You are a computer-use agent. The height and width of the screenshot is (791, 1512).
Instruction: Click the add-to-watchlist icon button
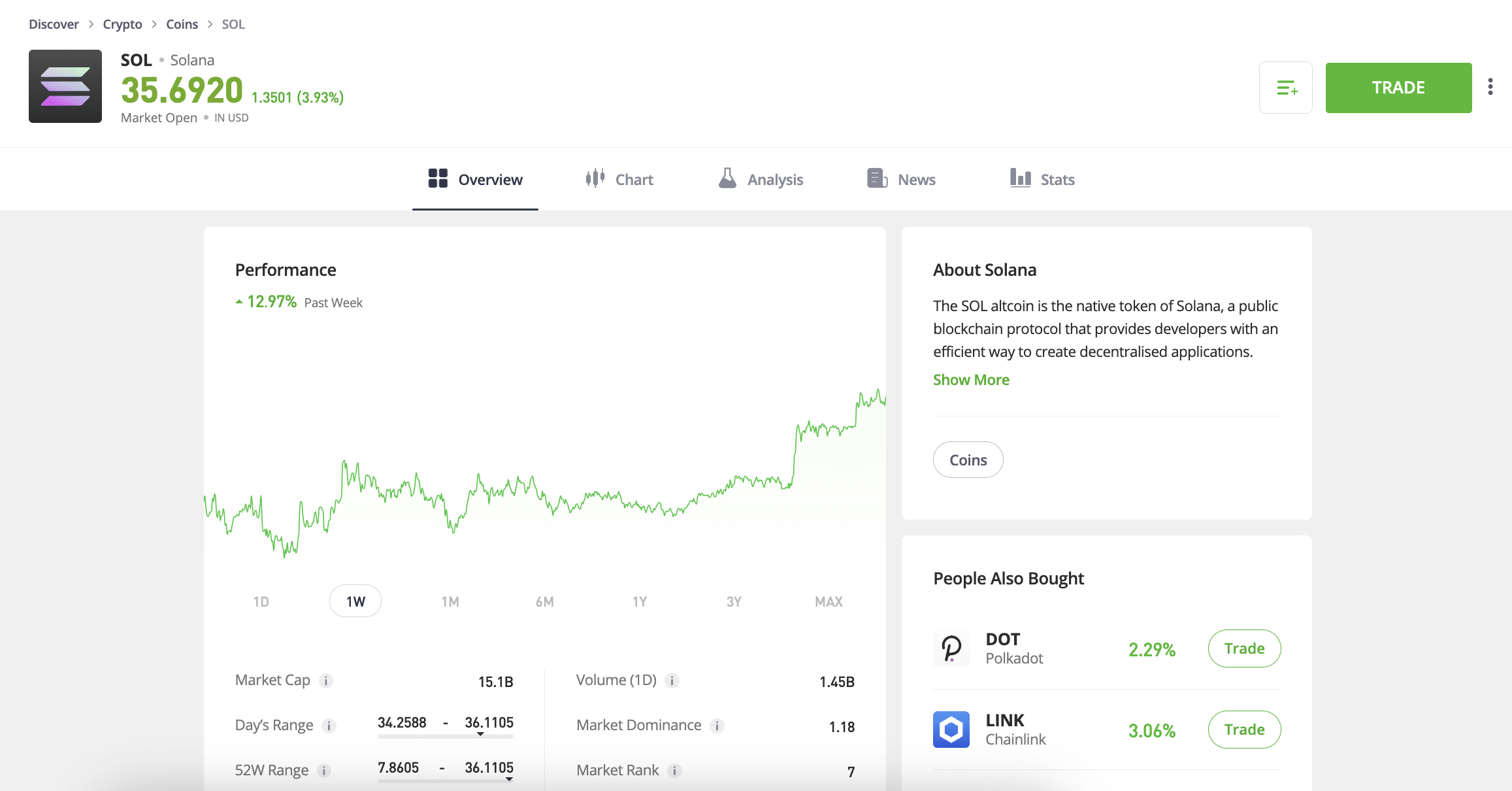tap(1286, 88)
